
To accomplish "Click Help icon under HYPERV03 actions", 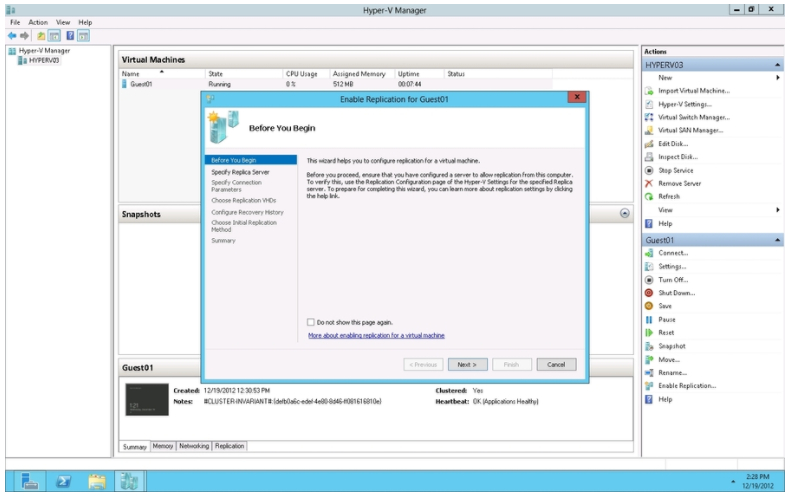I will tap(649, 223).
